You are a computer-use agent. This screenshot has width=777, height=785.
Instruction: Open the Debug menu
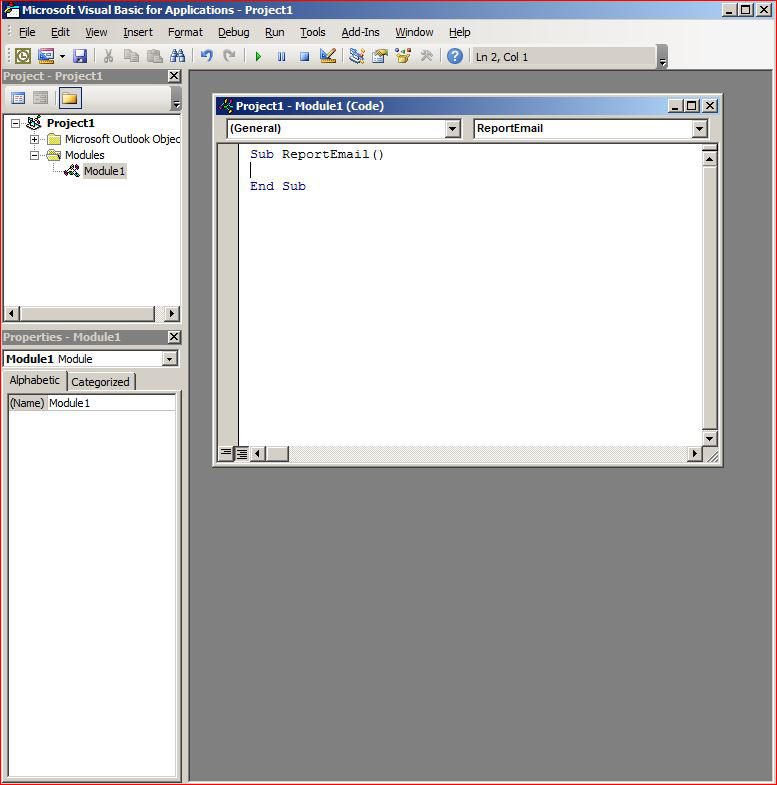[233, 32]
